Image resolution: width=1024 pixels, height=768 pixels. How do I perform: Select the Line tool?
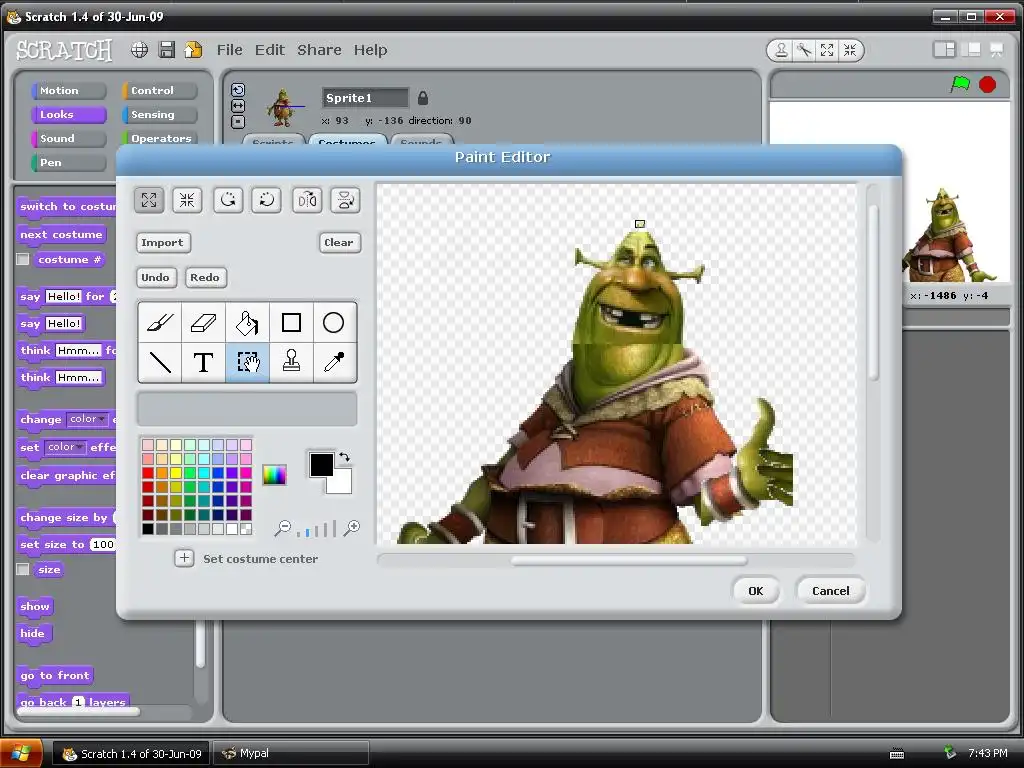pos(159,362)
